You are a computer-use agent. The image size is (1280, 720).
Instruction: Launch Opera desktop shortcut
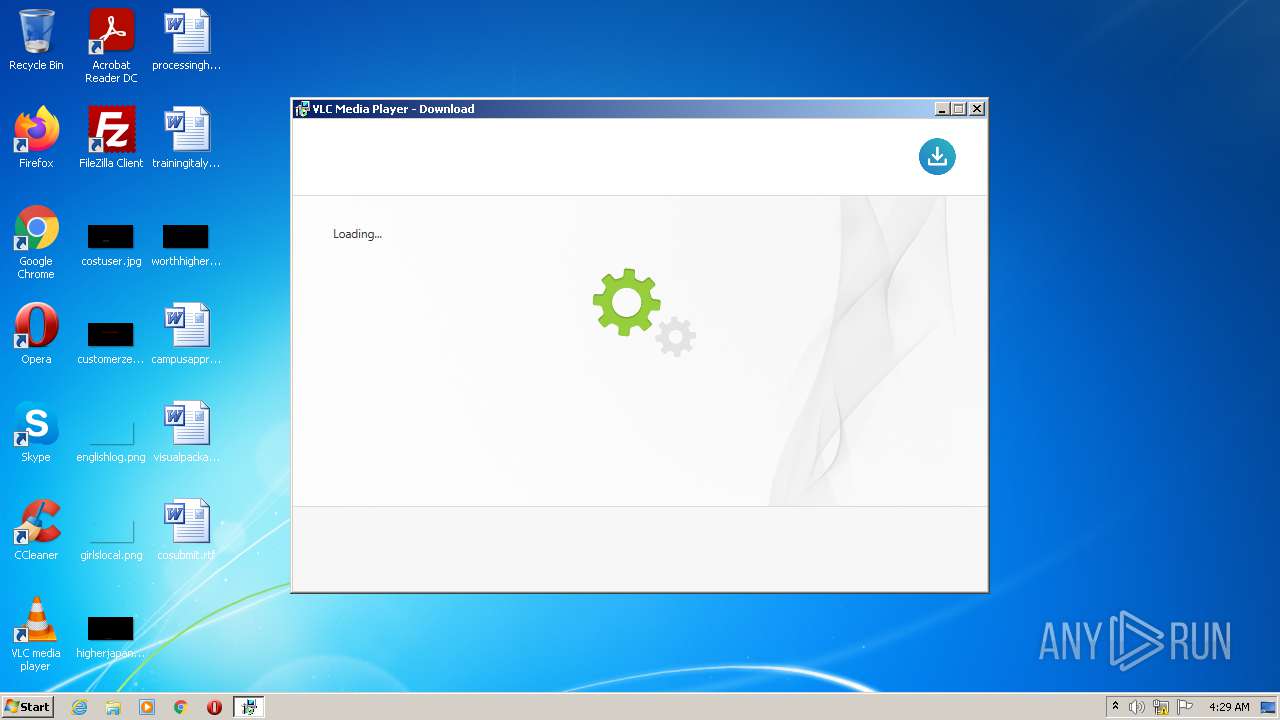(36, 334)
